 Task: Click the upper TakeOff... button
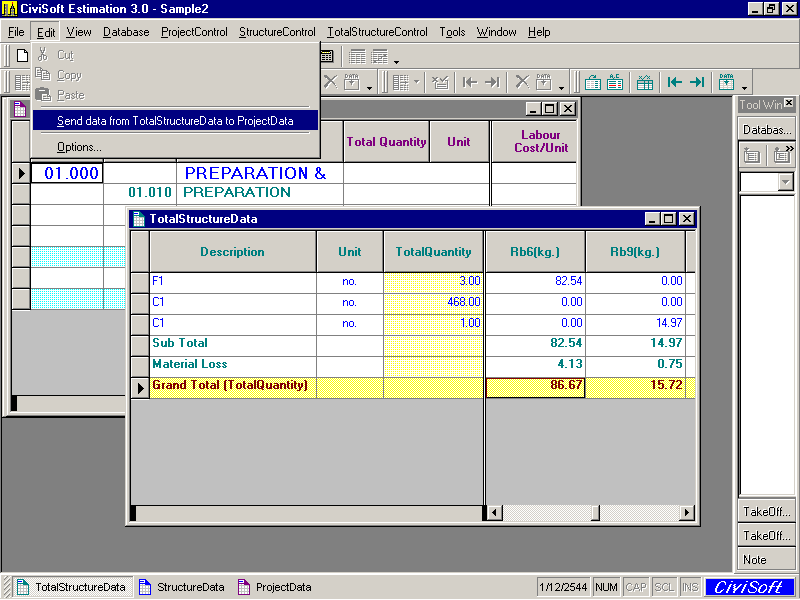pyautogui.click(x=766, y=512)
